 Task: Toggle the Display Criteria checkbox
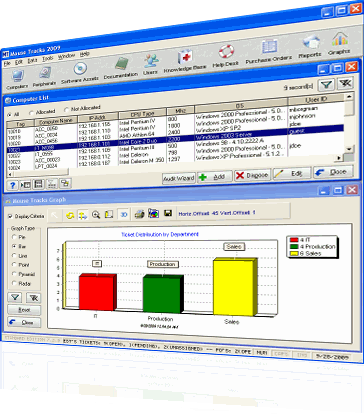coord(10,216)
